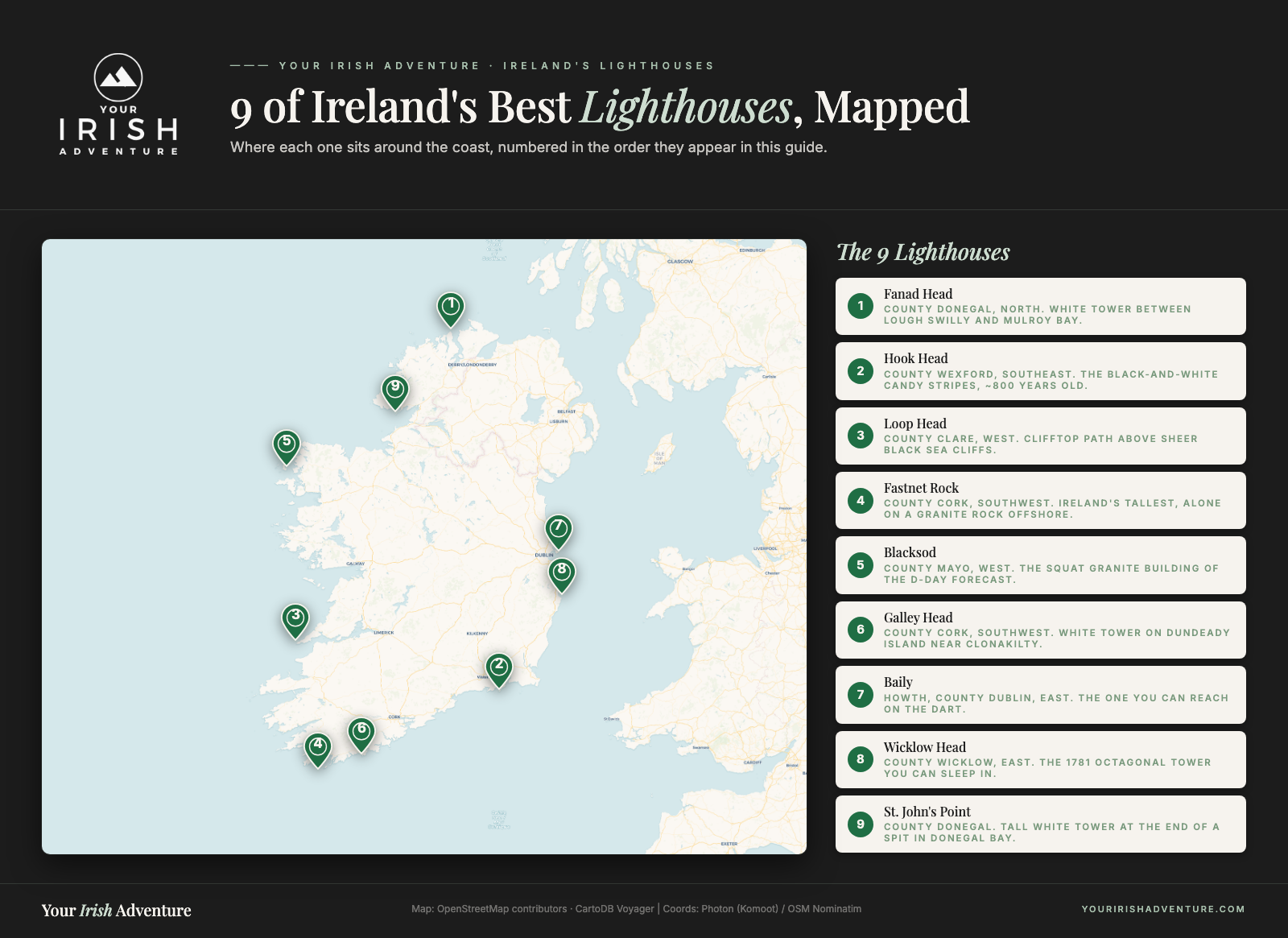Click the Dublin city label on map
1288x938 pixels.
coord(544,555)
